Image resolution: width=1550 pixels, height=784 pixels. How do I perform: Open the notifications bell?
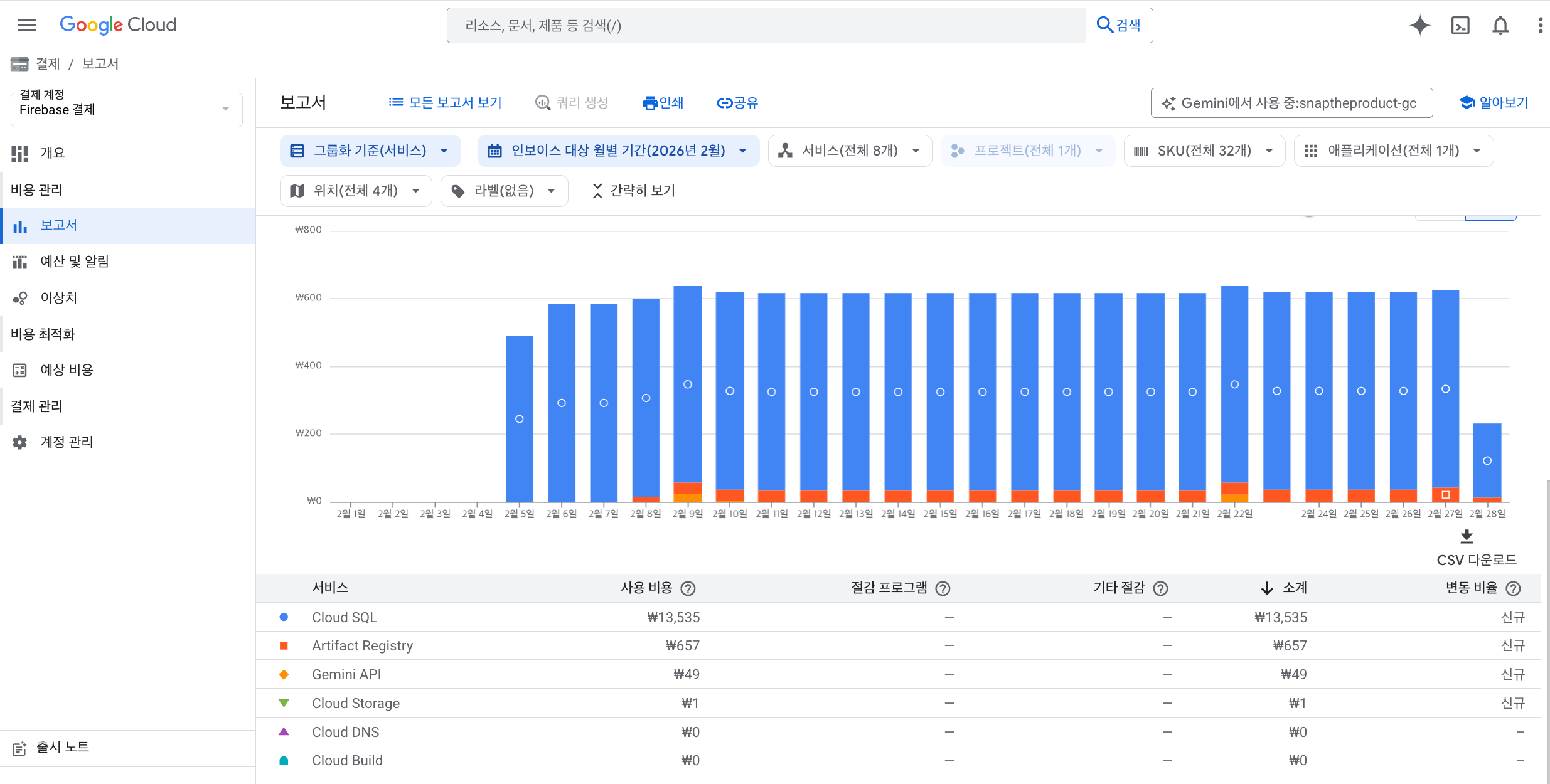1500,25
